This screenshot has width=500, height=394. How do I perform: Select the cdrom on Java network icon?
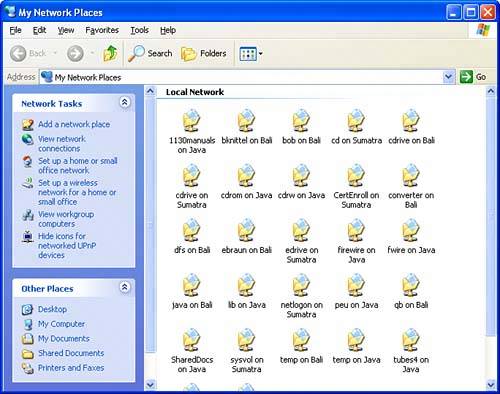click(246, 176)
